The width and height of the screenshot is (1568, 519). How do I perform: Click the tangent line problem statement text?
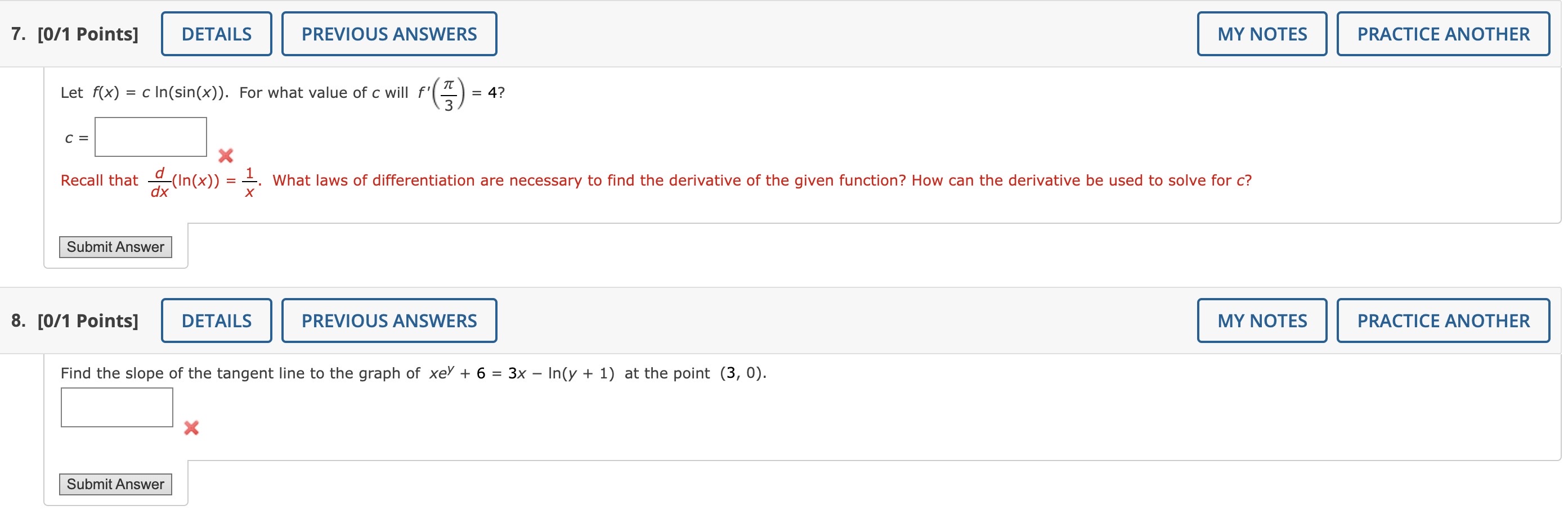pos(413,373)
